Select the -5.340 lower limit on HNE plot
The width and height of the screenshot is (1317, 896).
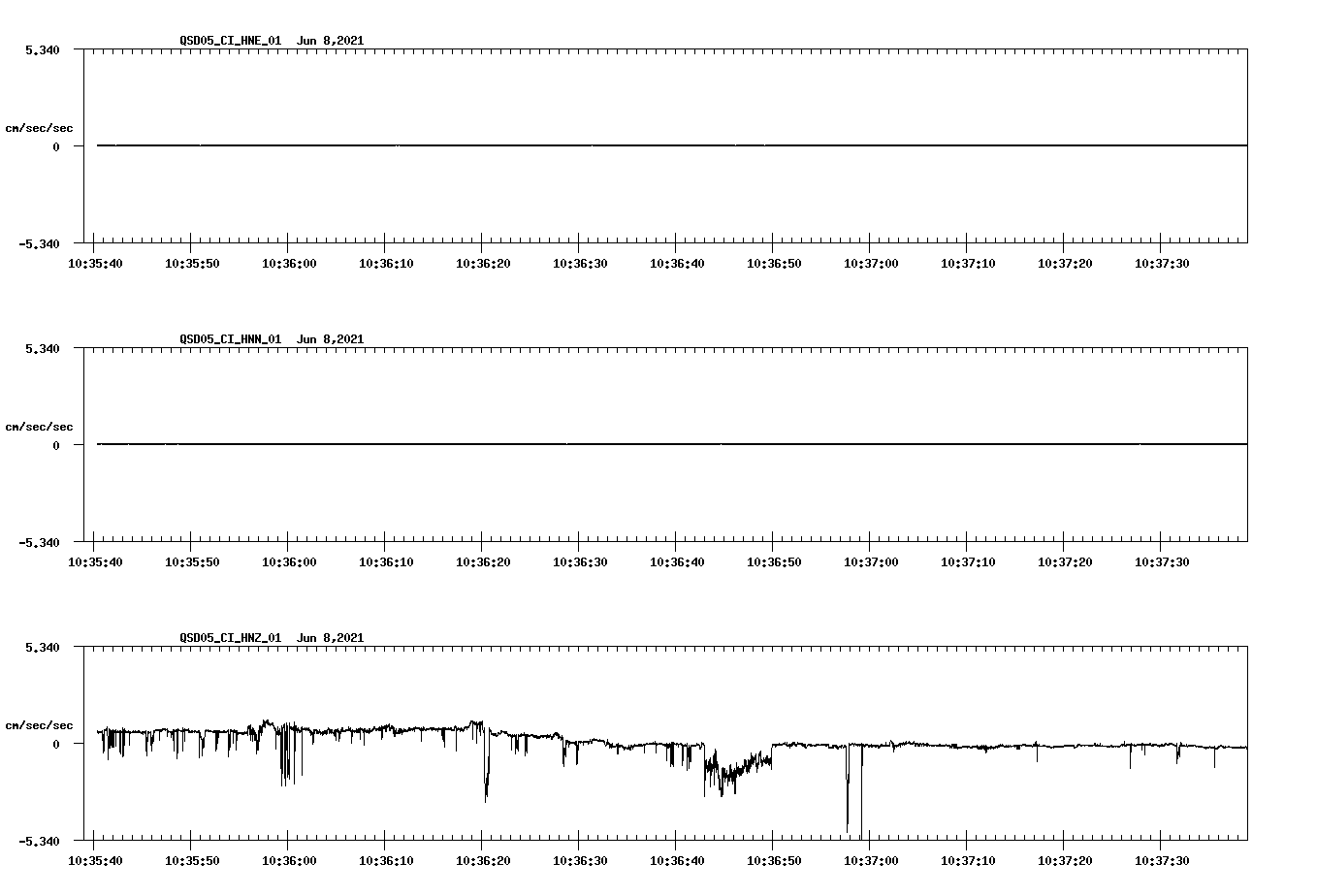(x=39, y=244)
